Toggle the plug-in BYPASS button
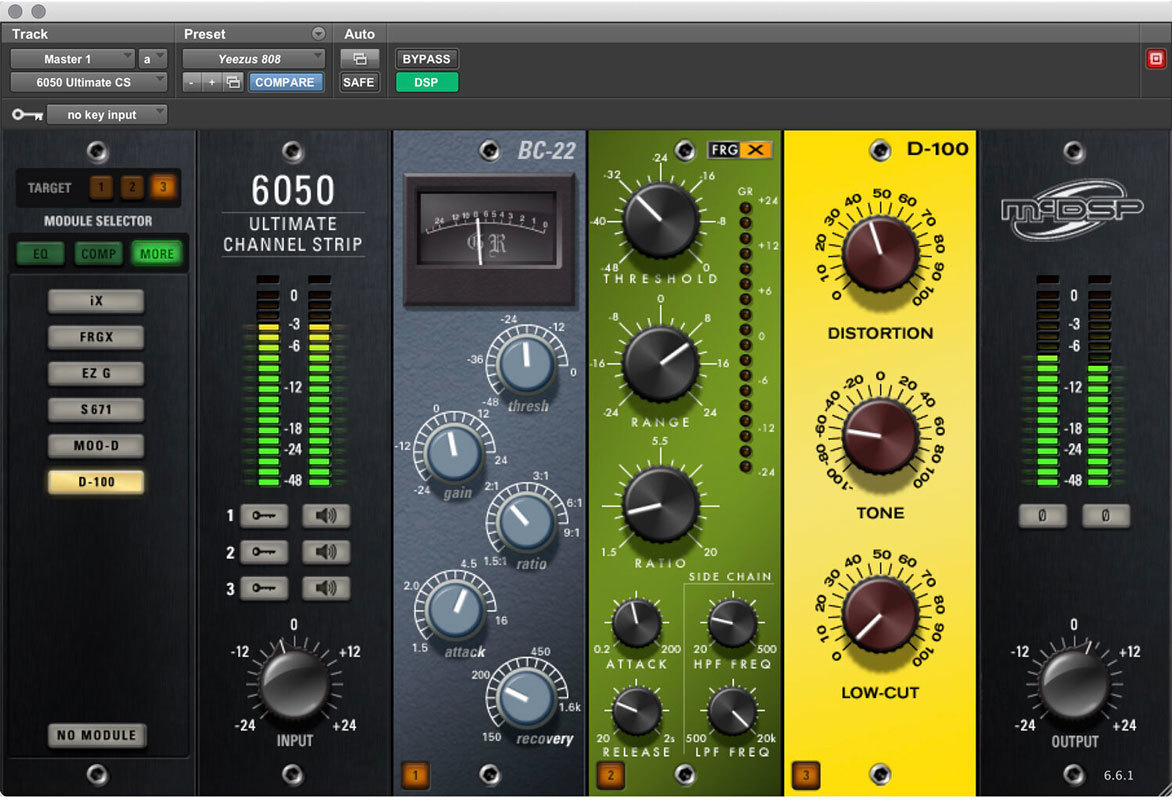 [427, 59]
